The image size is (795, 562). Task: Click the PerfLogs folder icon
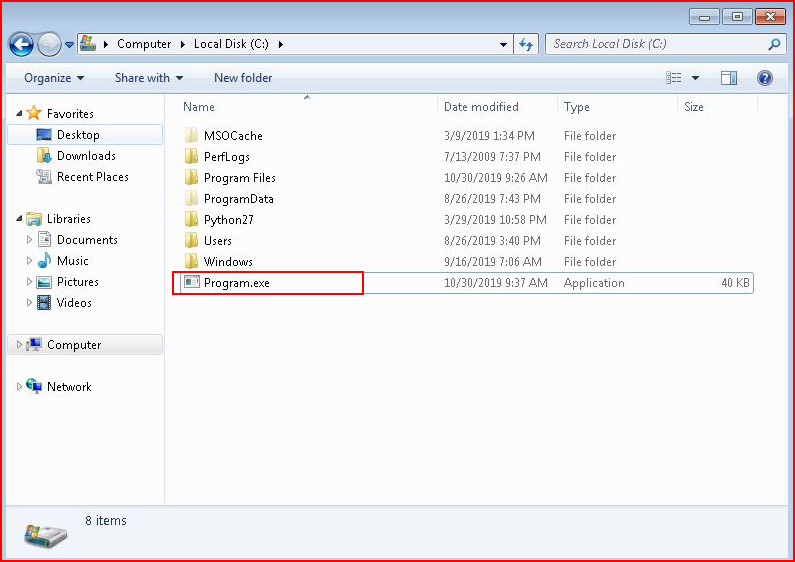pyautogui.click(x=192, y=156)
